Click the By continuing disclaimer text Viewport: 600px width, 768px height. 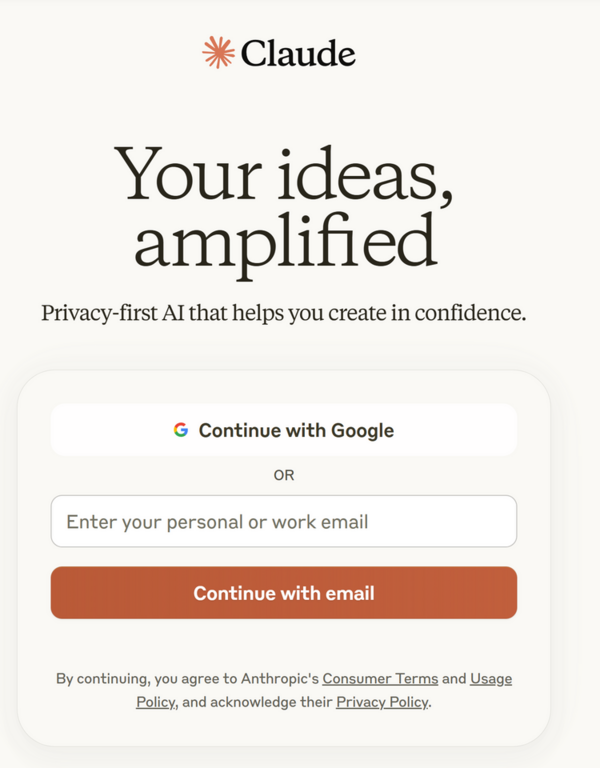pos(284,690)
